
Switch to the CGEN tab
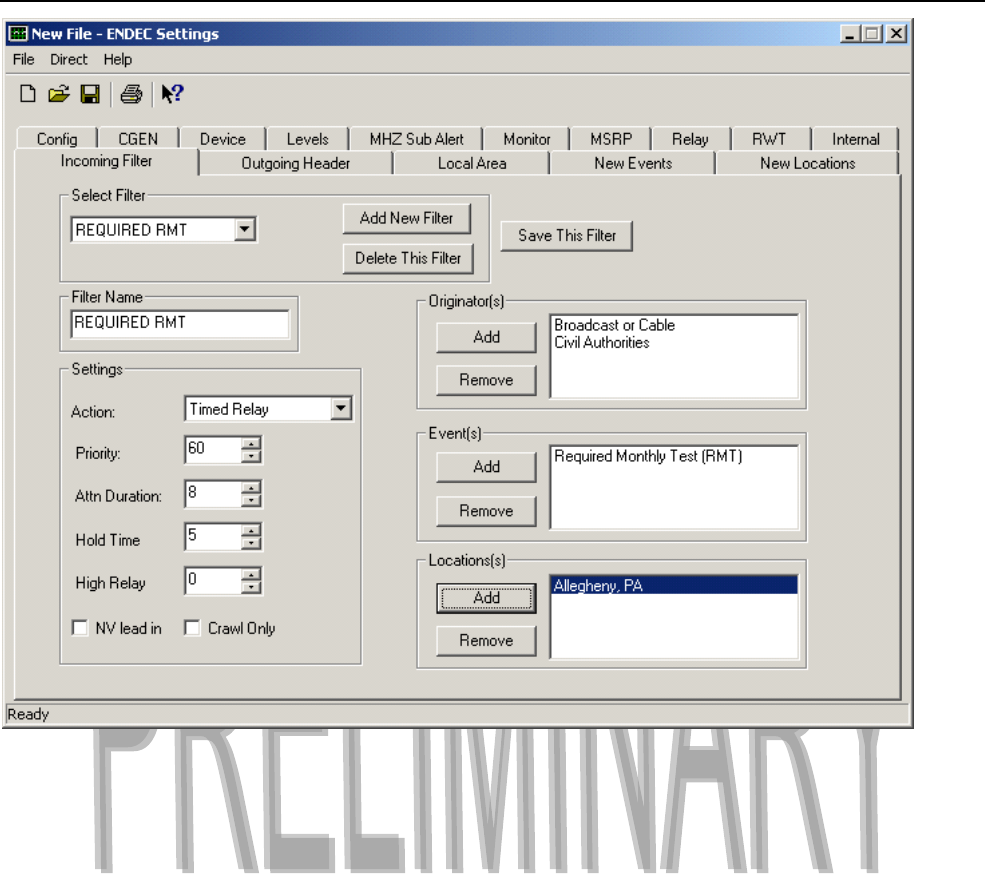(x=138, y=139)
